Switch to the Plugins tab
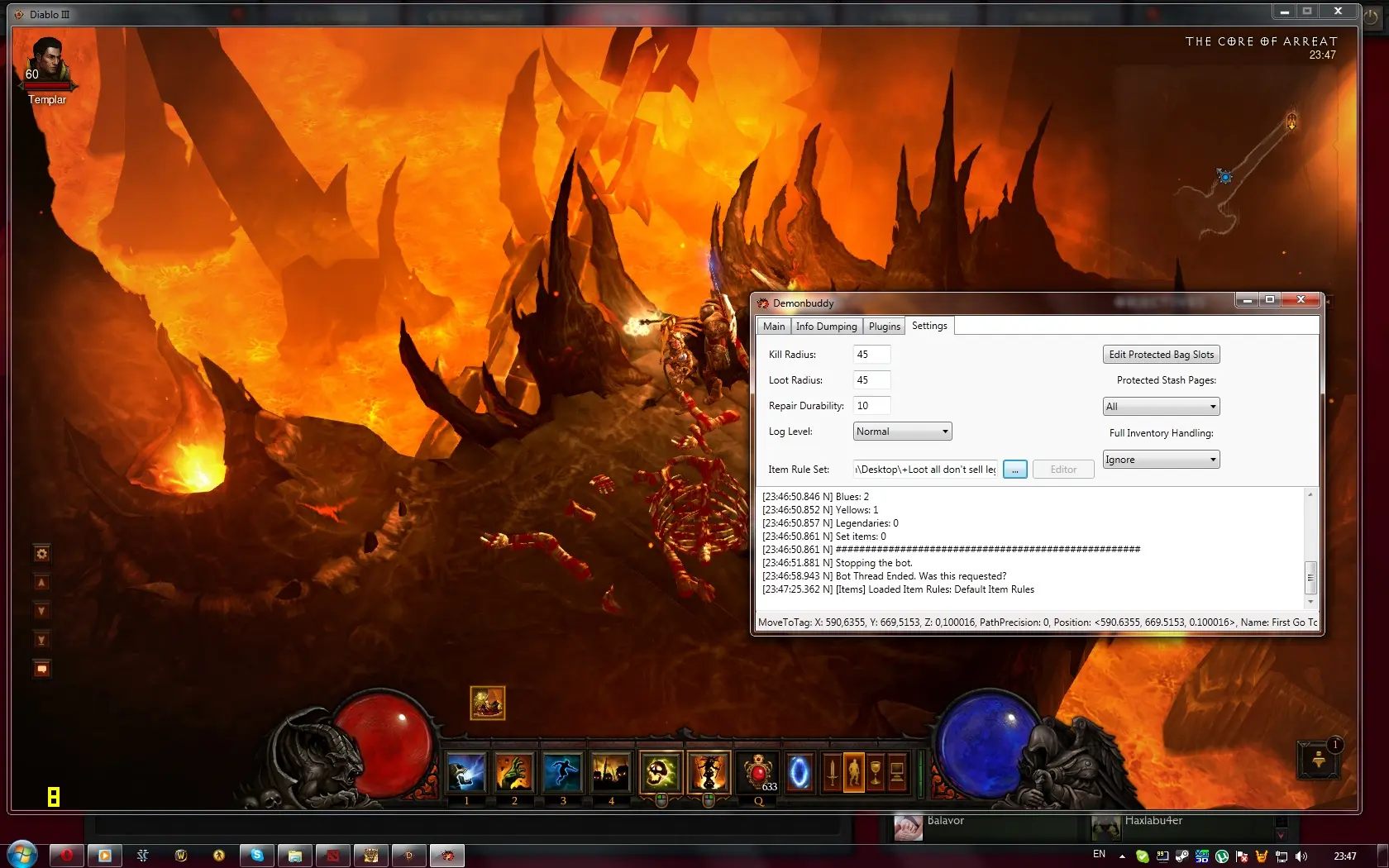 (884, 327)
